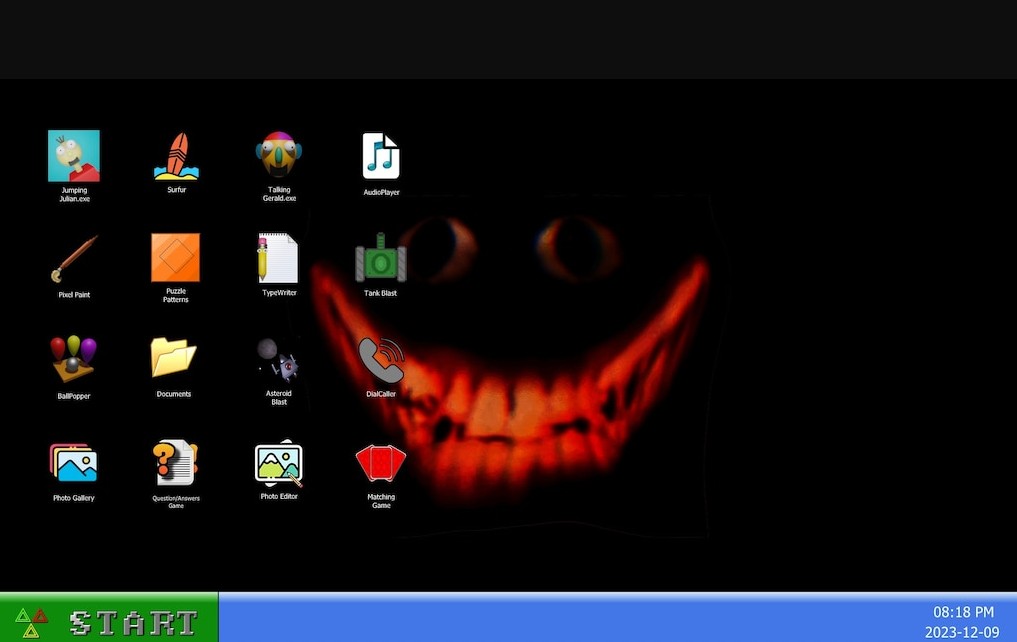Open the Jumping Julian.exe icon
1017x642 pixels.
[74, 157]
